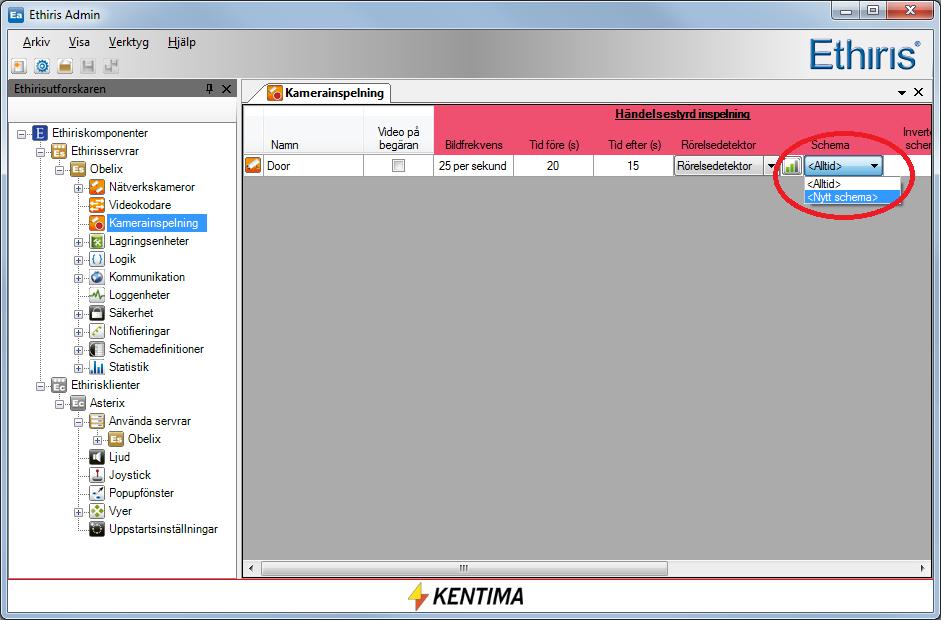
Task: Click the scrollbar left arrow
Action: [251, 568]
